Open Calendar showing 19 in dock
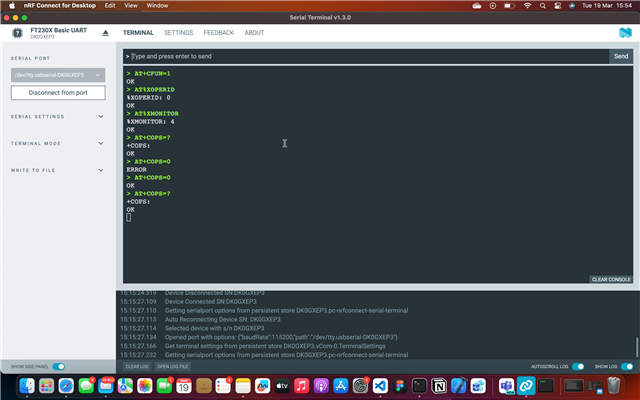Image resolution: width=640 pixels, height=400 pixels. pos(184,385)
